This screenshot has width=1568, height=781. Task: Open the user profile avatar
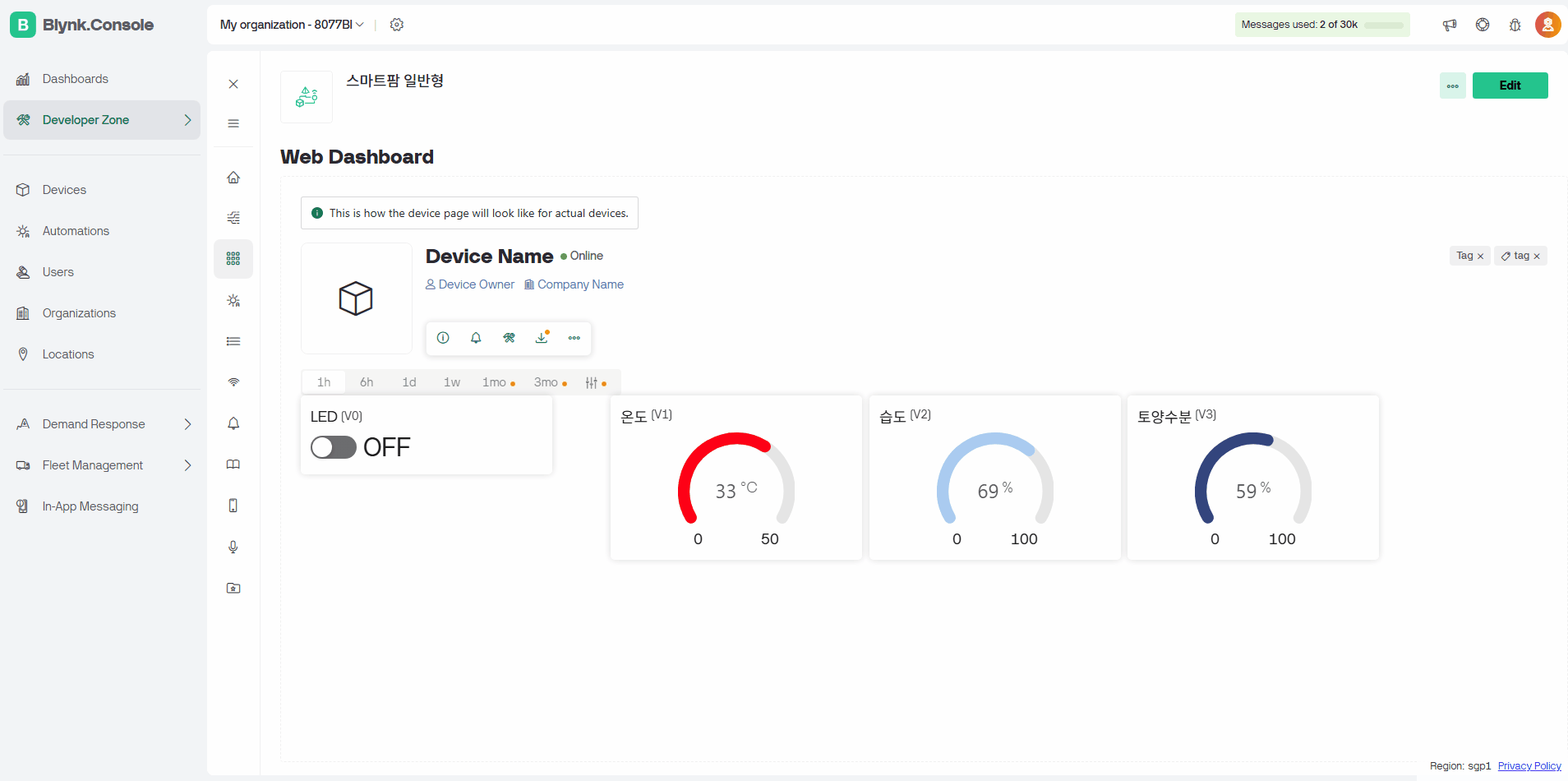point(1548,25)
